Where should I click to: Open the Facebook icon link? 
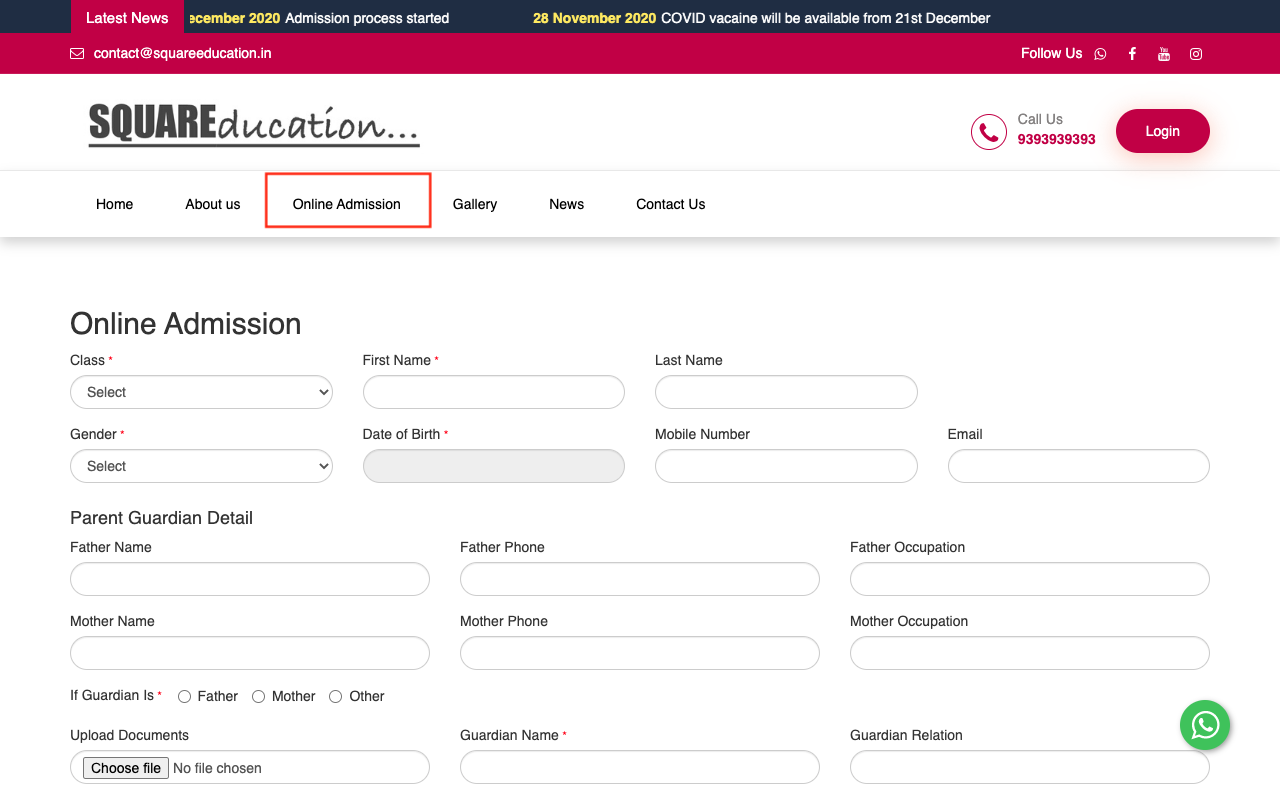[x=1132, y=54]
